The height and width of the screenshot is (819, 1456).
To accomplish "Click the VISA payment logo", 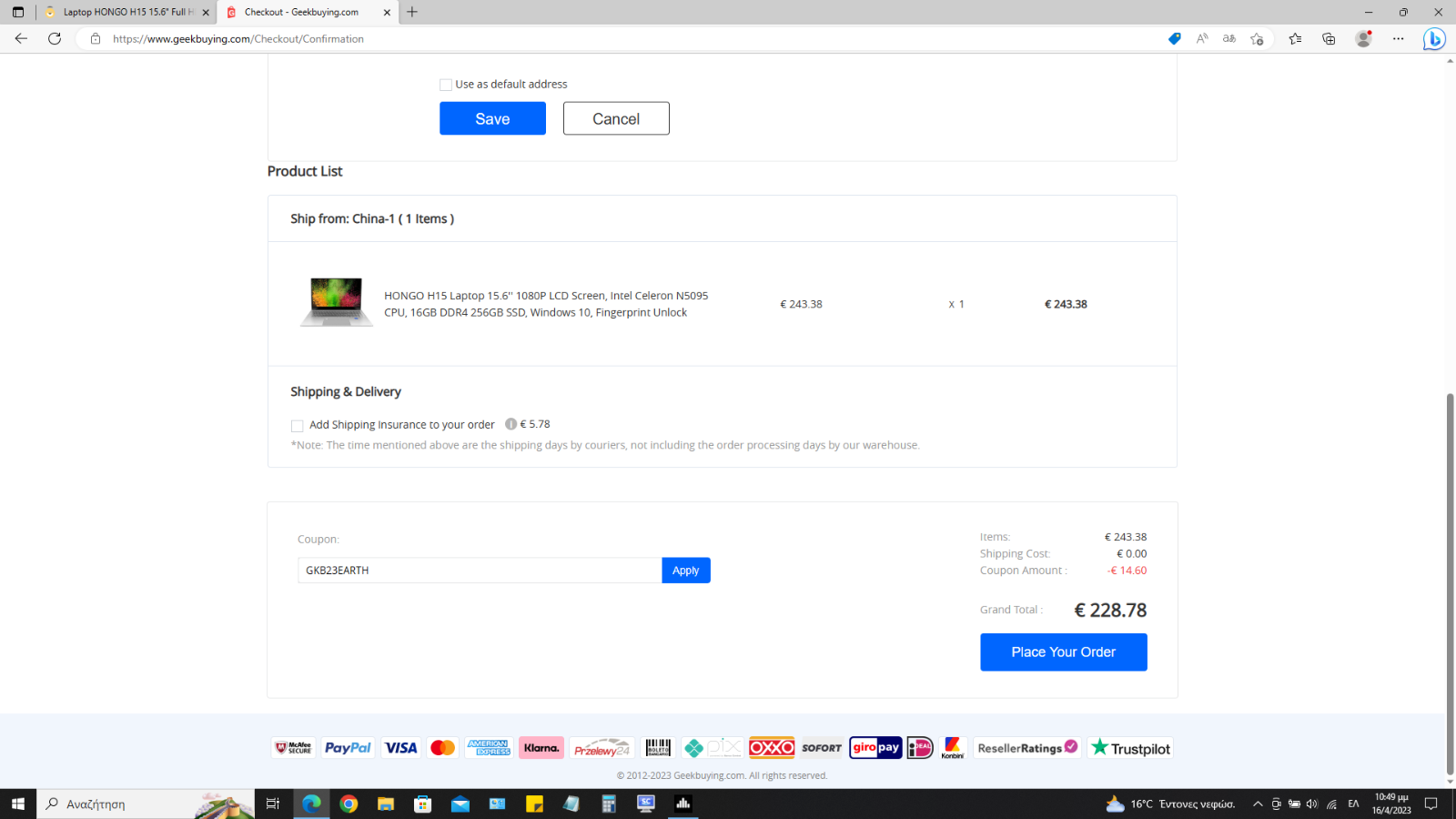I will point(400,748).
